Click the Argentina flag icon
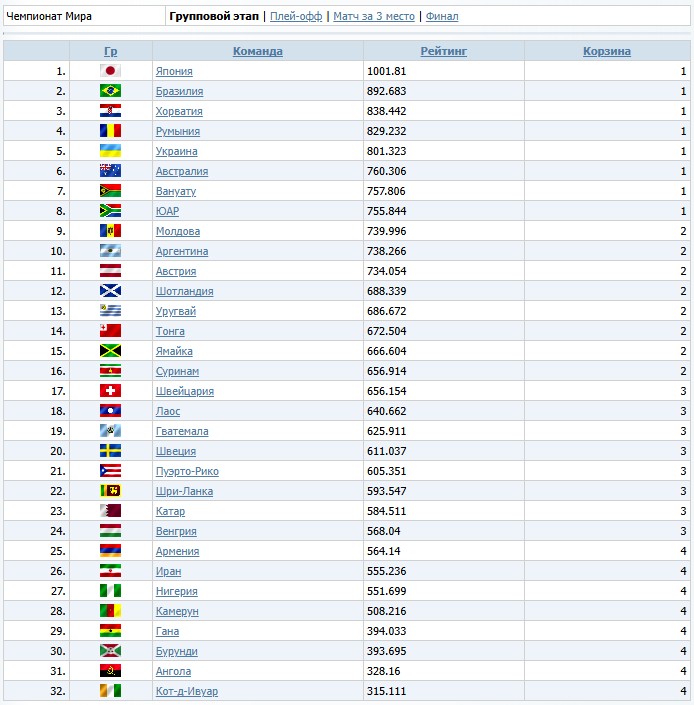 click(110, 251)
